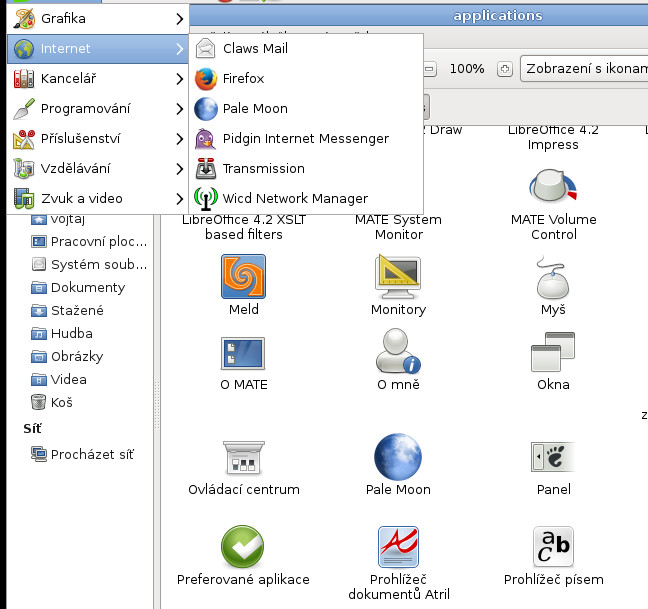This screenshot has height=609, width=648.
Task: Expand the Kancelář submenu arrow
Action: [179, 79]
